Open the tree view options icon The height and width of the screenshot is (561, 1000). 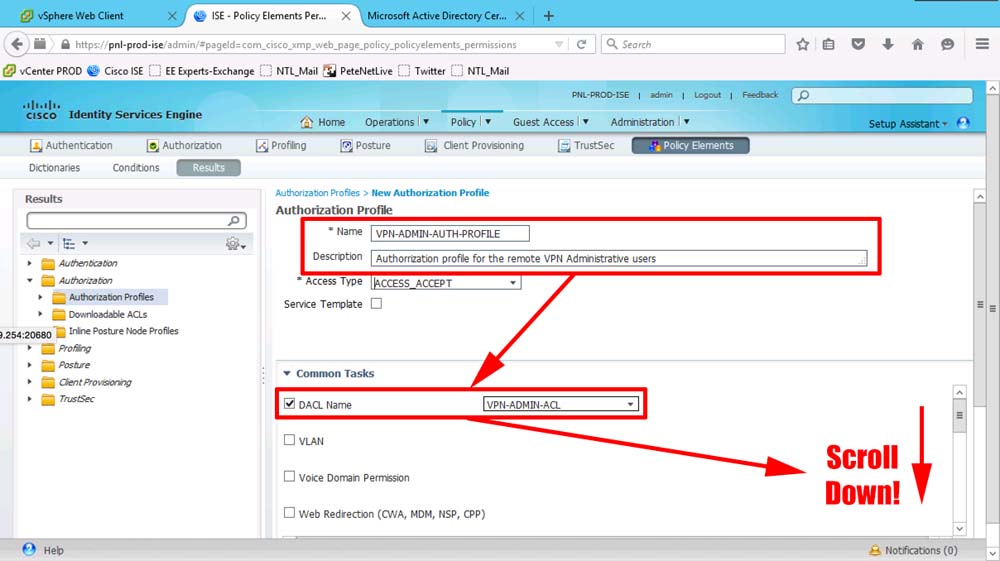[69, 244]
